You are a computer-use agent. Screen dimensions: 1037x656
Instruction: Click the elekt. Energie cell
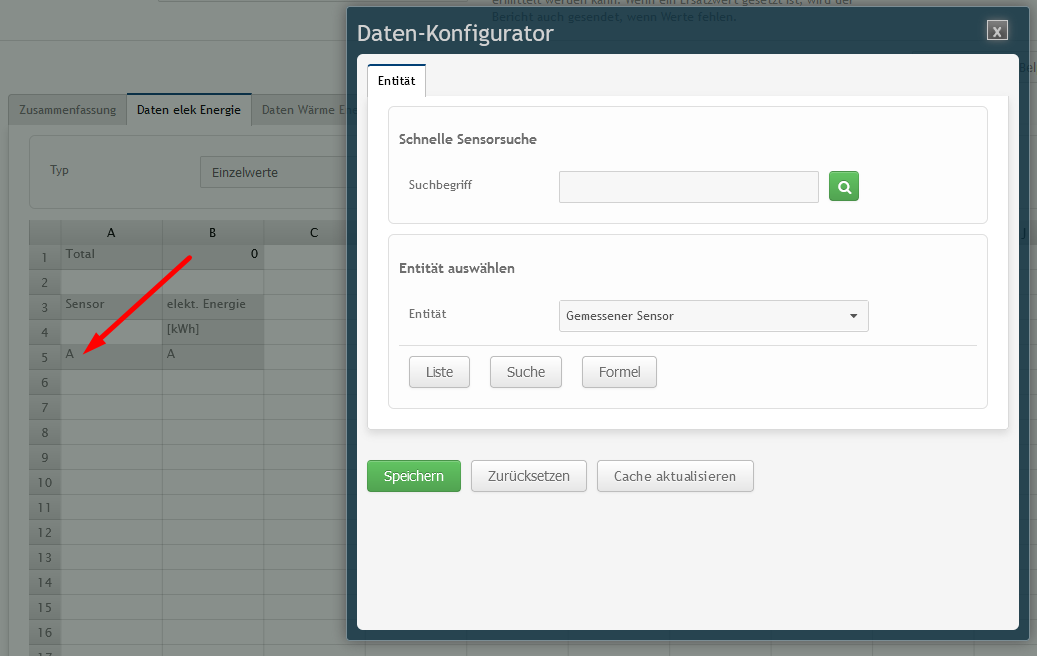pos(212,308)
